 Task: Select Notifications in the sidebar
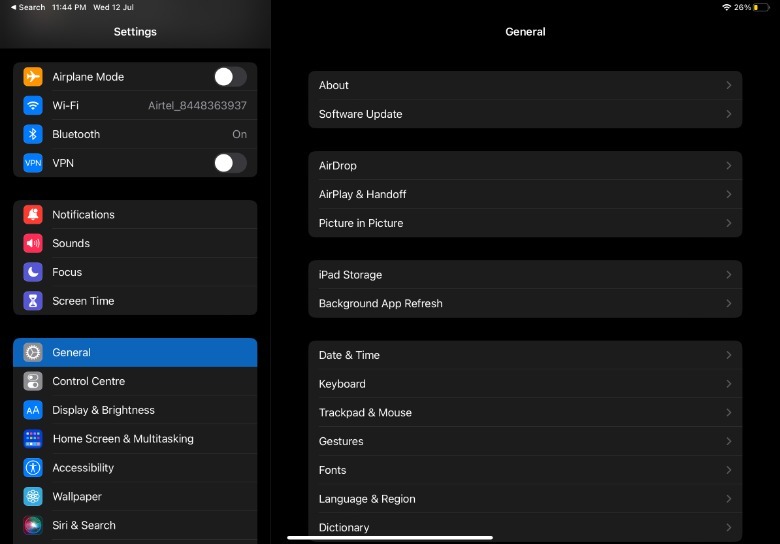click(x=135, y=214)
